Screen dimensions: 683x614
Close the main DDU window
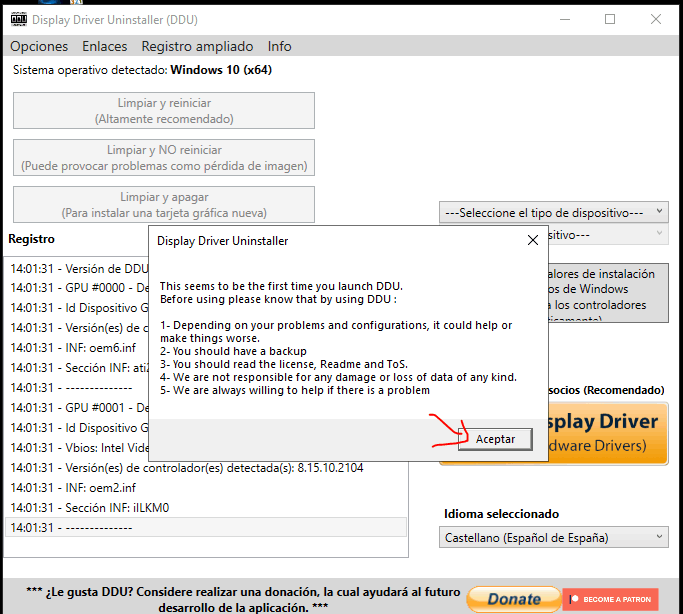(x=656, y=19)
